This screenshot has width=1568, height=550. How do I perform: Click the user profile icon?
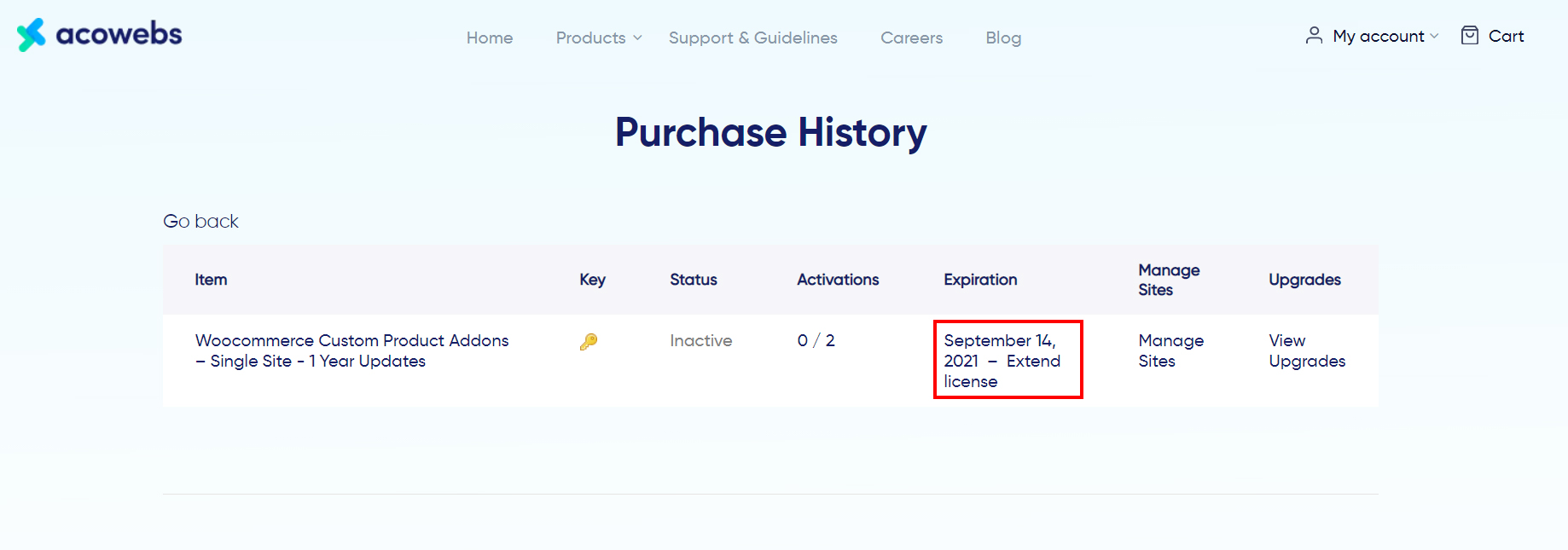click(x=1314, y=35)
